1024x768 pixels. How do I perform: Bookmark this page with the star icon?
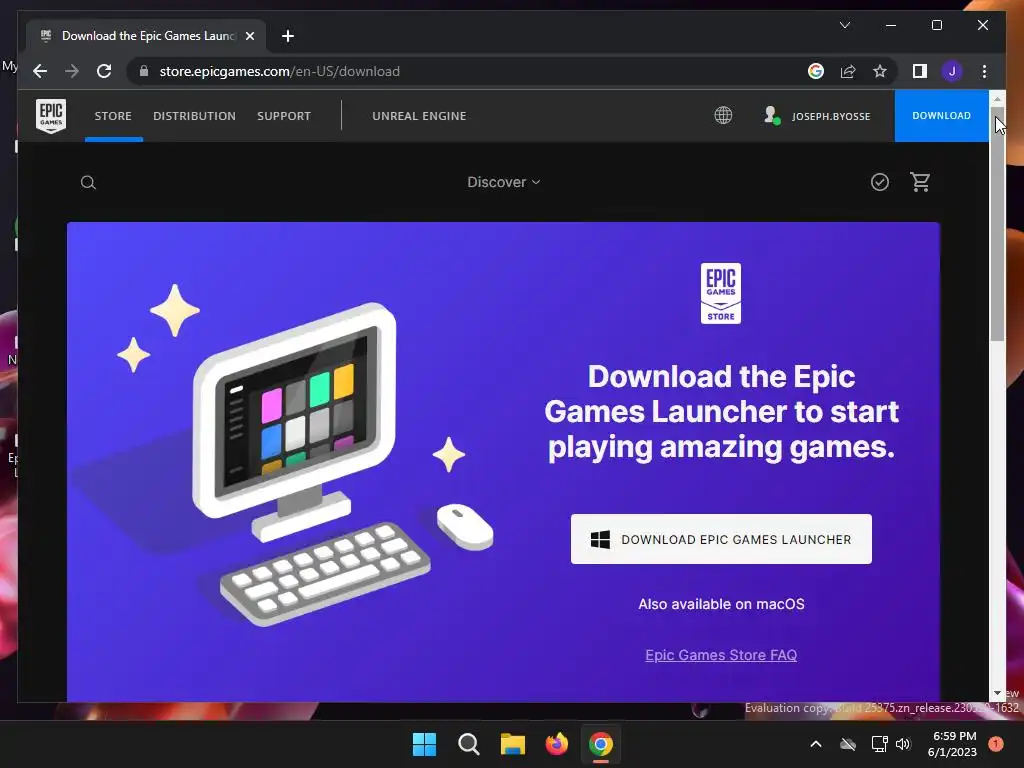tap(880, 71)
